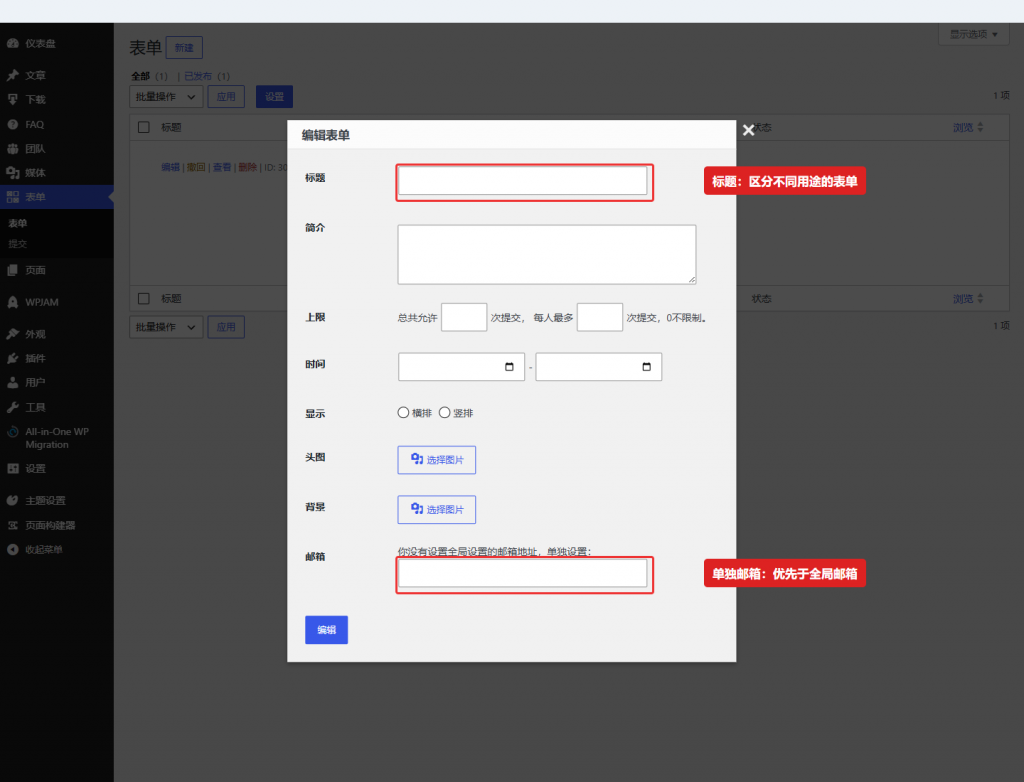Click the 团队 group icon in sidebar

pyautogui.click(x=12, y=148)
